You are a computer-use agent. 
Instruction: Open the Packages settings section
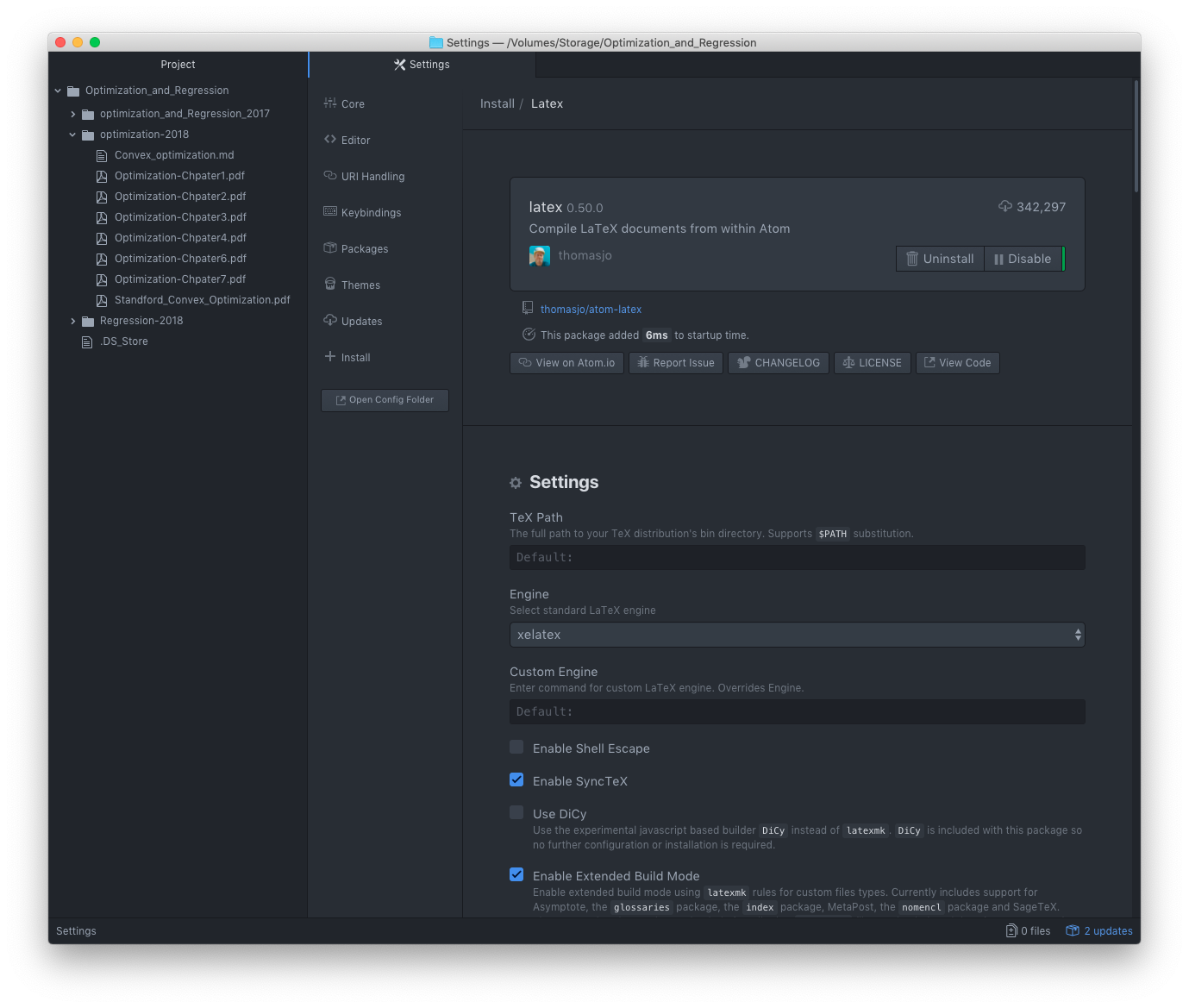tap(364, 249)
